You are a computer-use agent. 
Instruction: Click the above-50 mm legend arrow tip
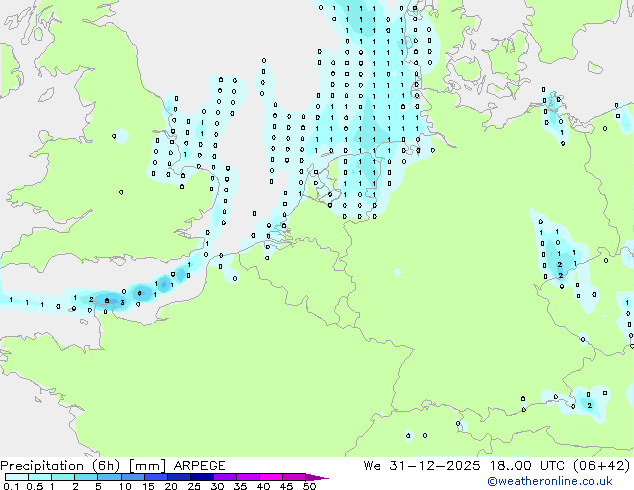[317, 477]
